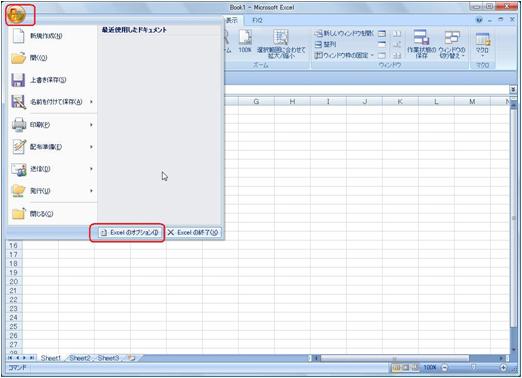Expand the Send submenu arrow

(x=91, y=169)
